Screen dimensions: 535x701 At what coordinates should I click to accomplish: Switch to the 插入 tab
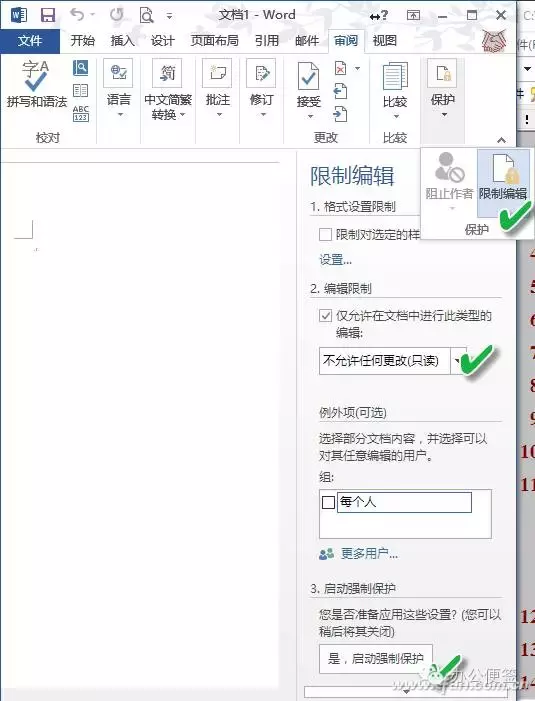click(122, 41)
